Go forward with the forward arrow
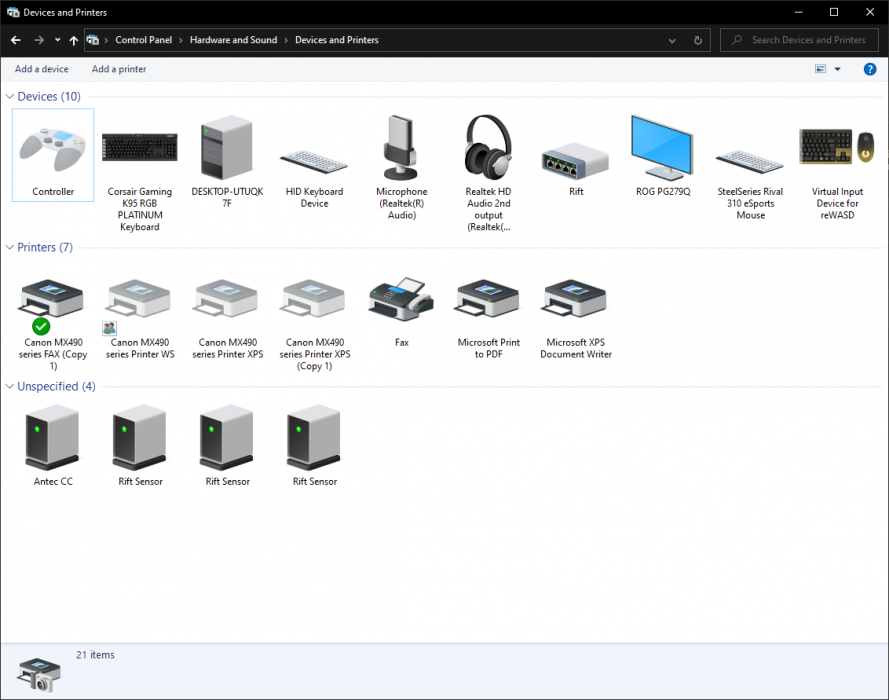 tap(39, 40)
